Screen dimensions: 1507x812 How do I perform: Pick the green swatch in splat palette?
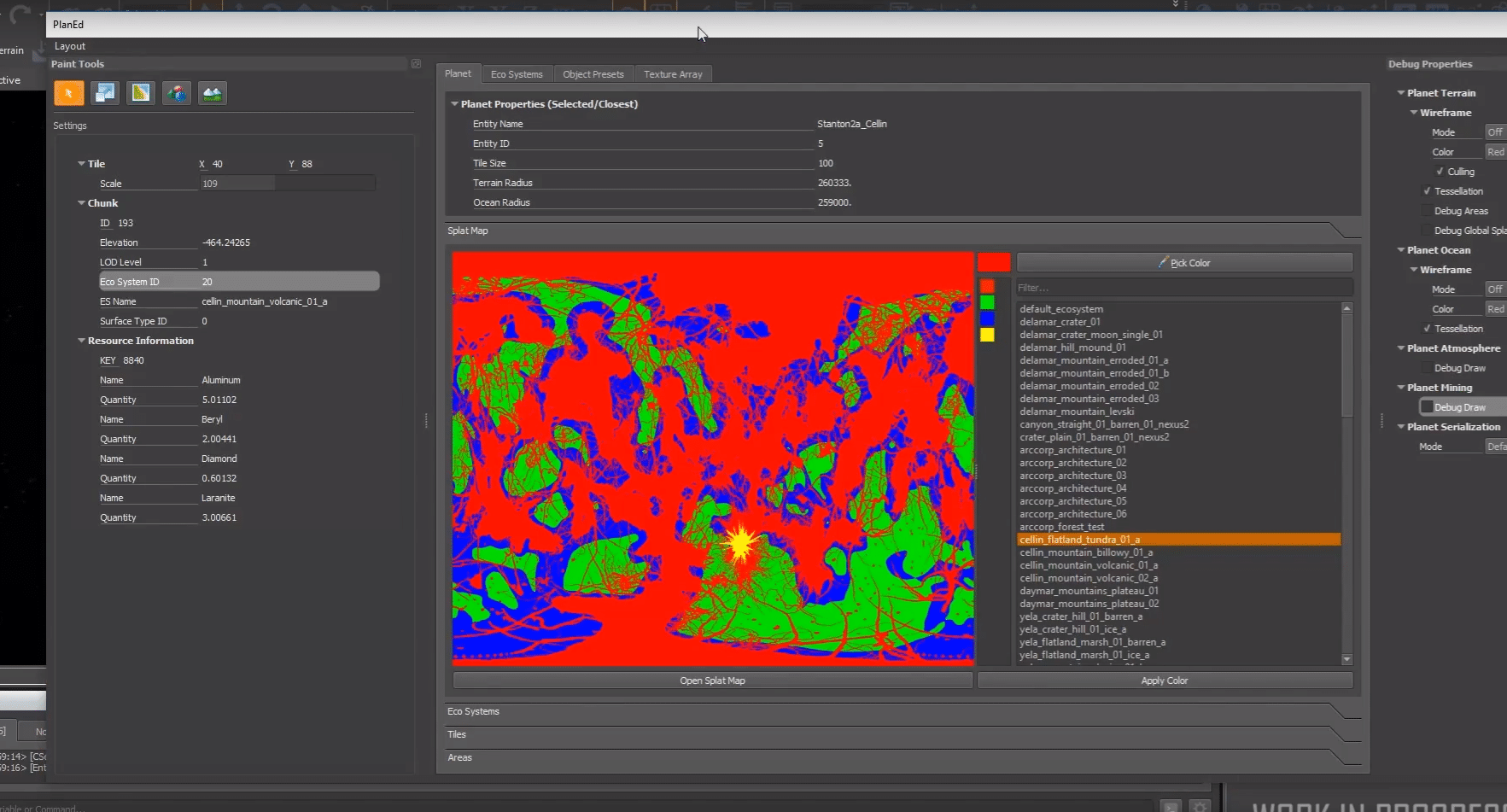pos(987,302)
